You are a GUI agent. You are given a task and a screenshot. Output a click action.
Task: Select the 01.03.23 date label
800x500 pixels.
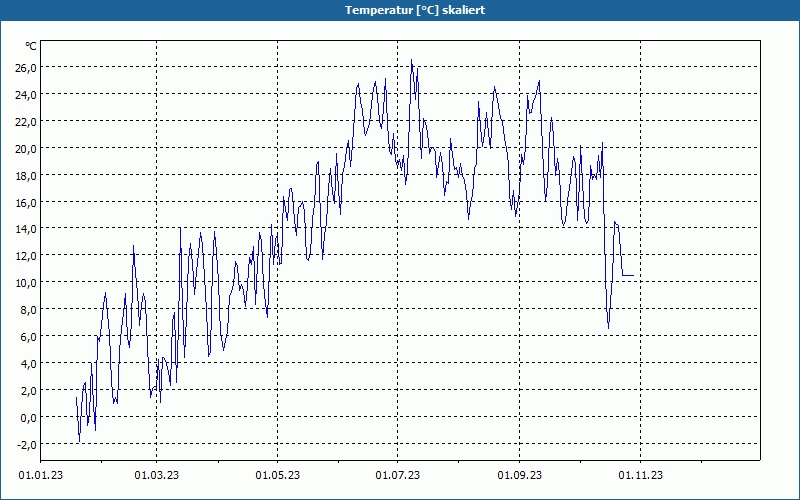point(157,476)
